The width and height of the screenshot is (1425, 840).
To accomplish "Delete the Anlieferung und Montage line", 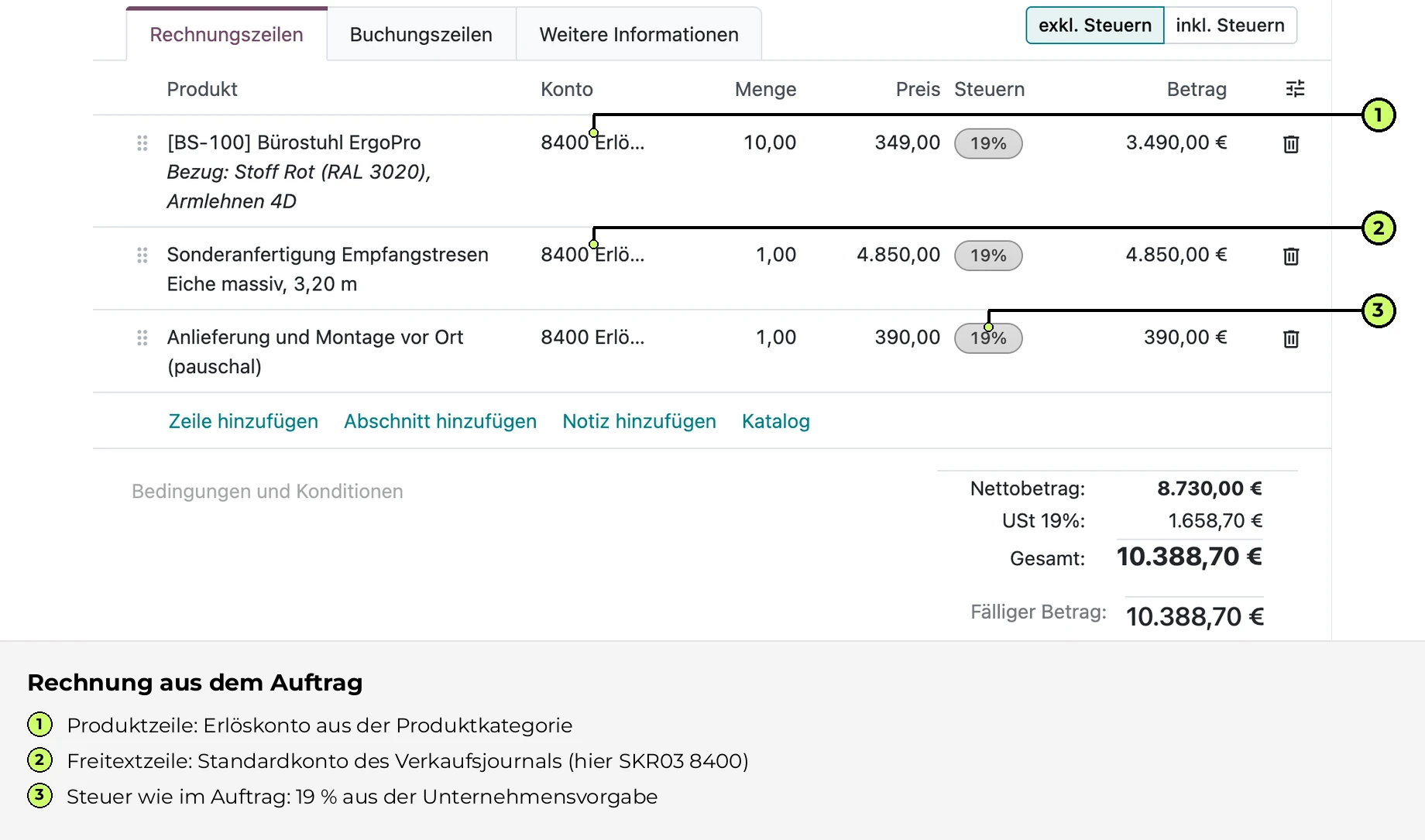I will tap(1291, 339).
